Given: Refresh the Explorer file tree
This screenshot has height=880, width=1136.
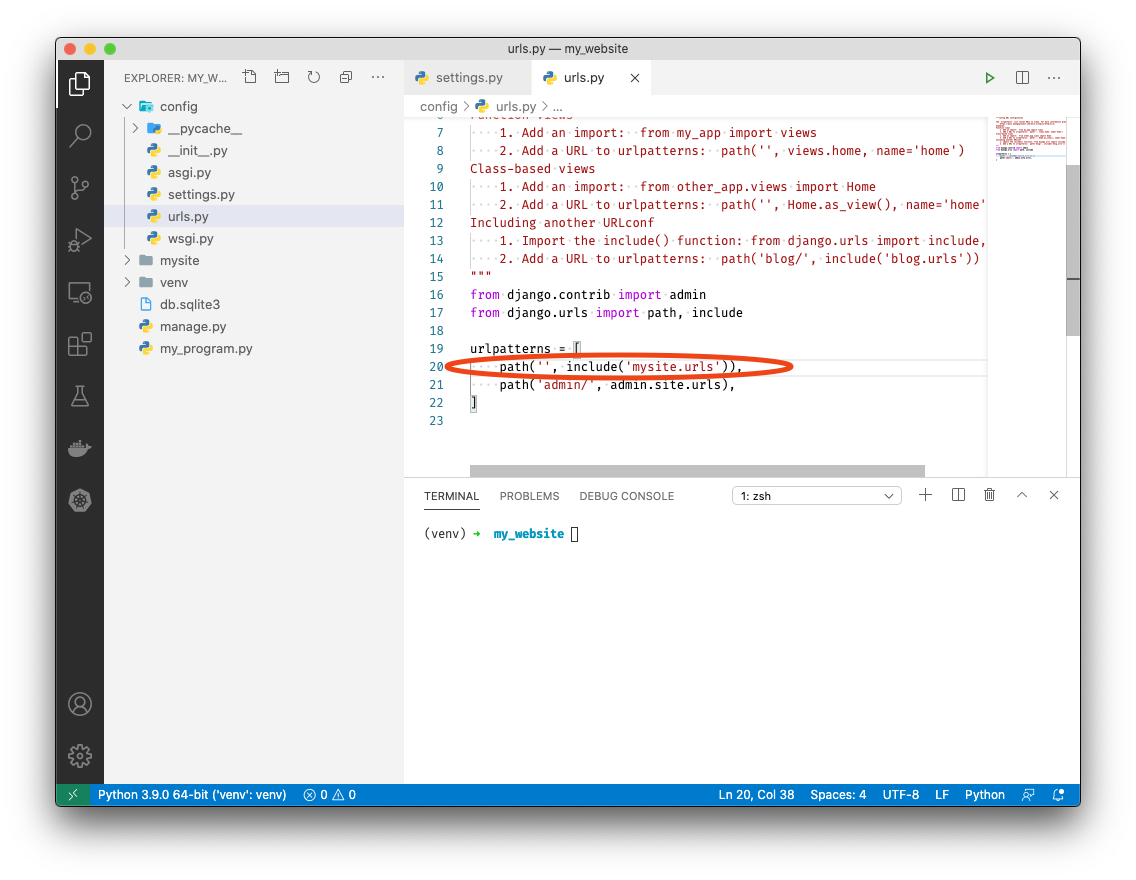Looking at the screenshot, I should [x=314, y=77].
